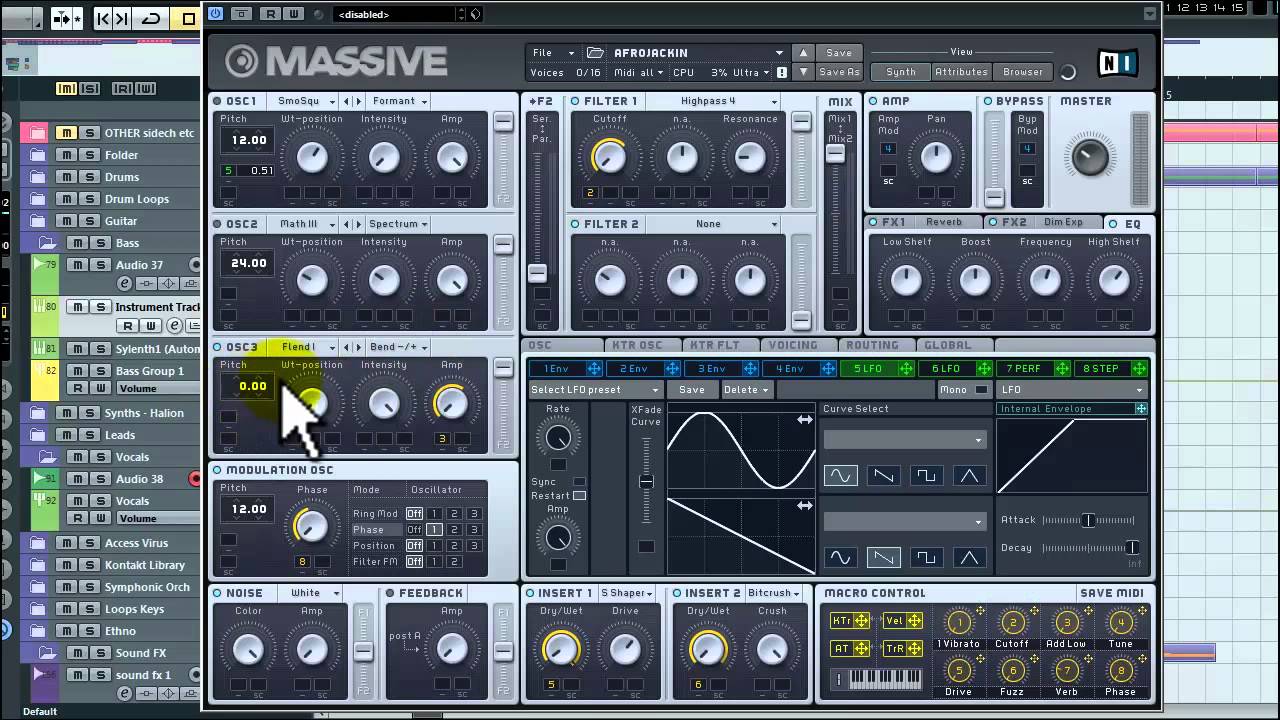Image resolution: width=1280 pixels, height=720 pixels.
Task: Load next preset with the down arrow
Action: pos(803,72)
